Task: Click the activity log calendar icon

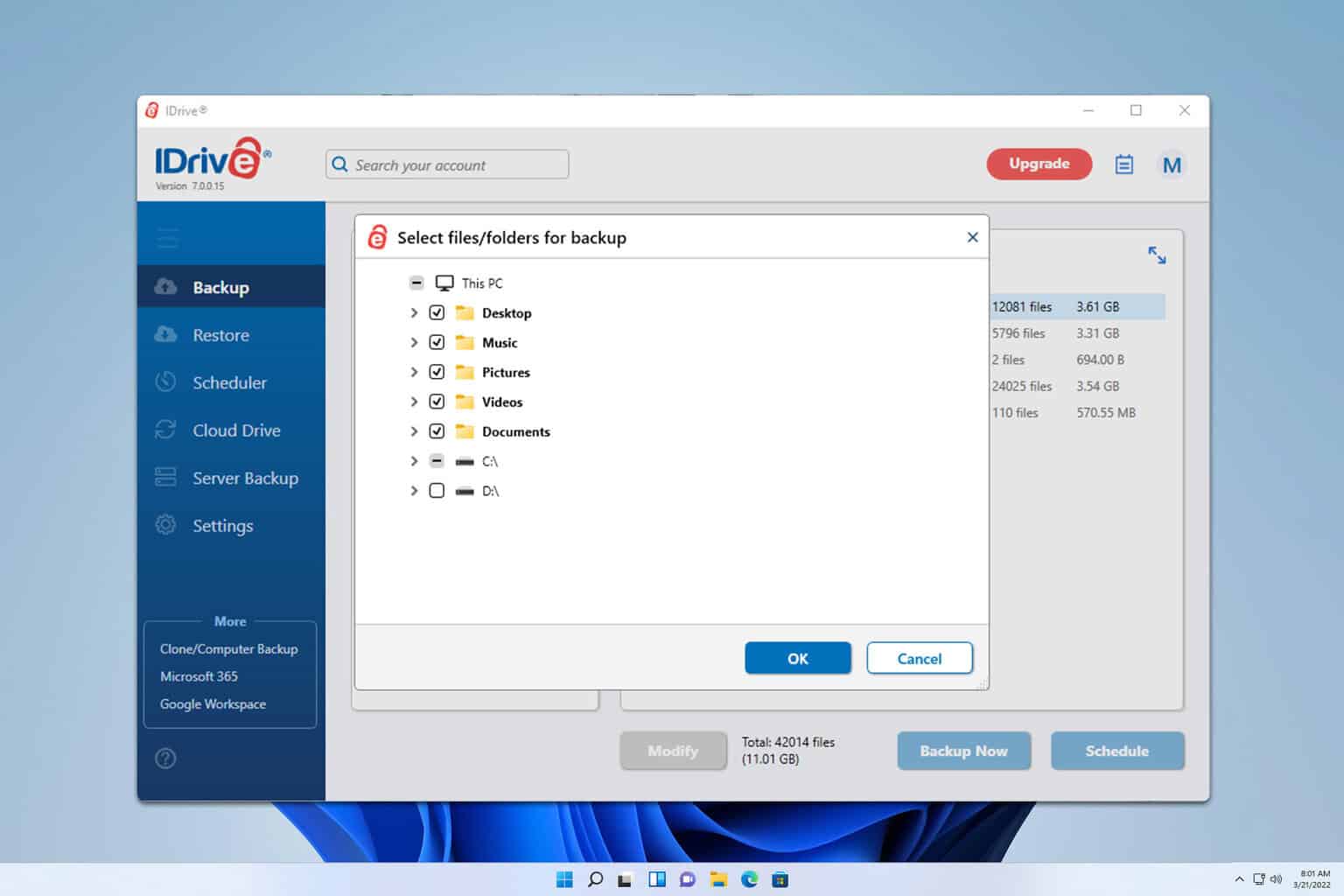Action: (1123, 164)
